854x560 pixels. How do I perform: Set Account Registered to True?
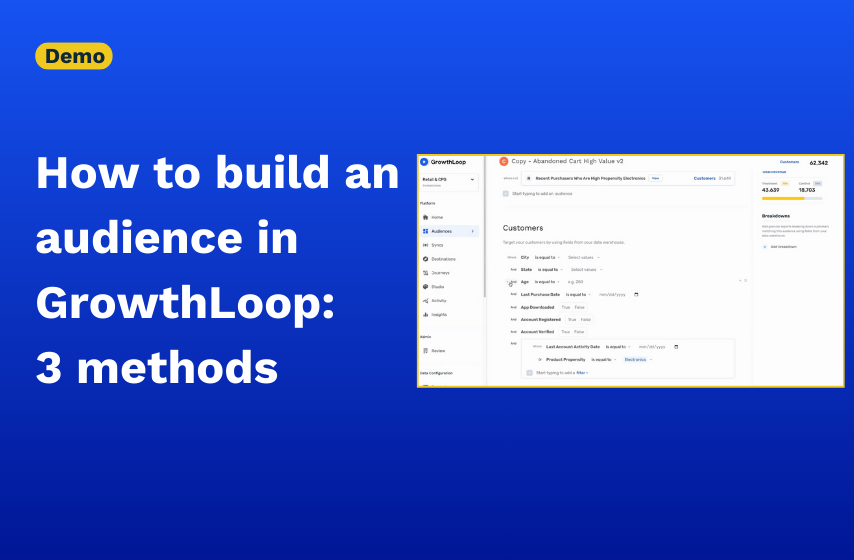[572, 320]
